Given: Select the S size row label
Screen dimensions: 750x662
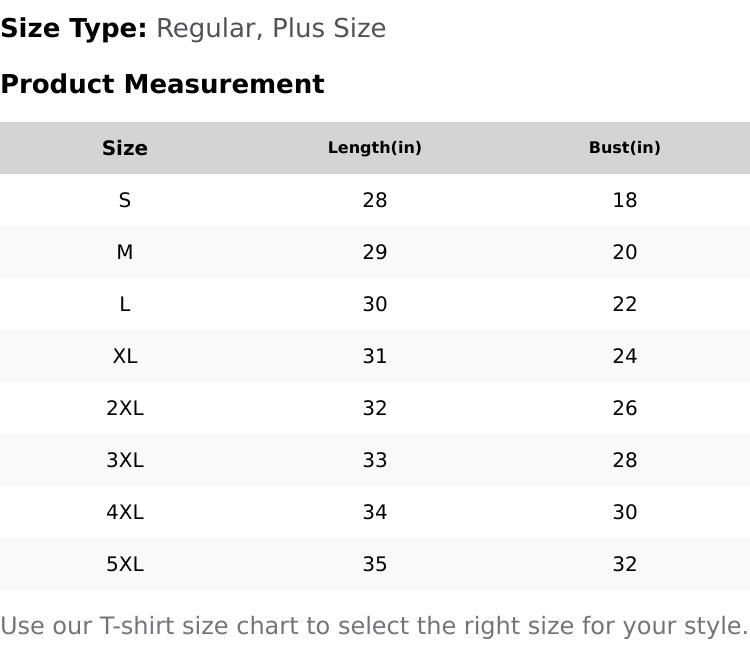Looking at the screenshot, I should pos(125,200).
